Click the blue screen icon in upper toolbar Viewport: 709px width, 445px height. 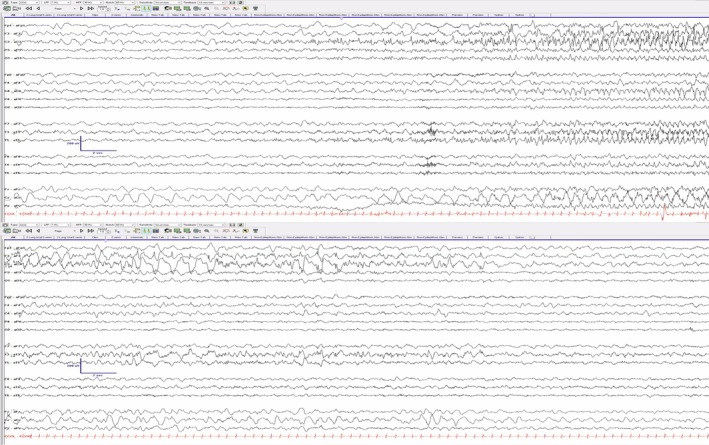[156, 8]
